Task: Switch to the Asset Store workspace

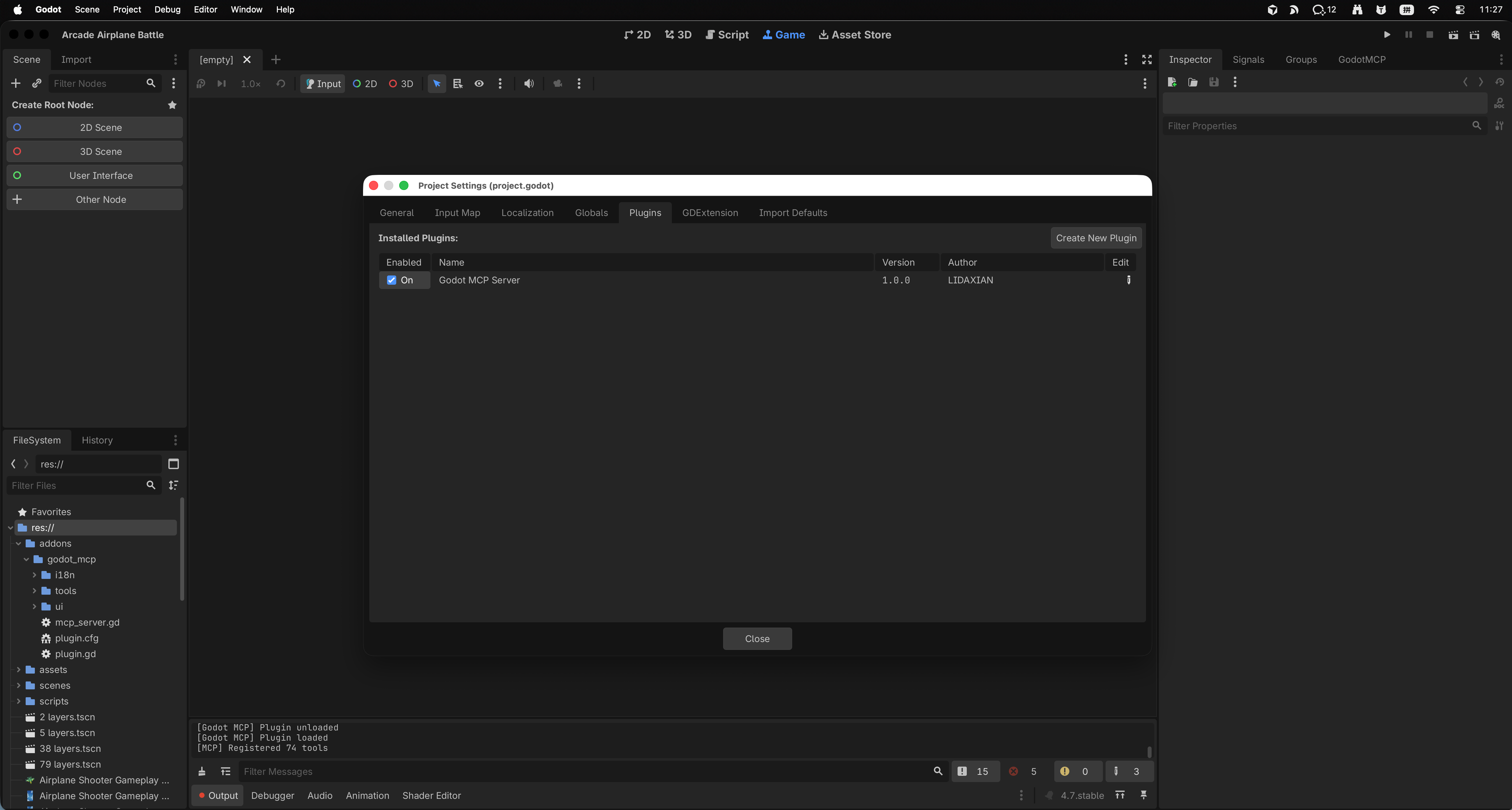Action: click(855, 35)
